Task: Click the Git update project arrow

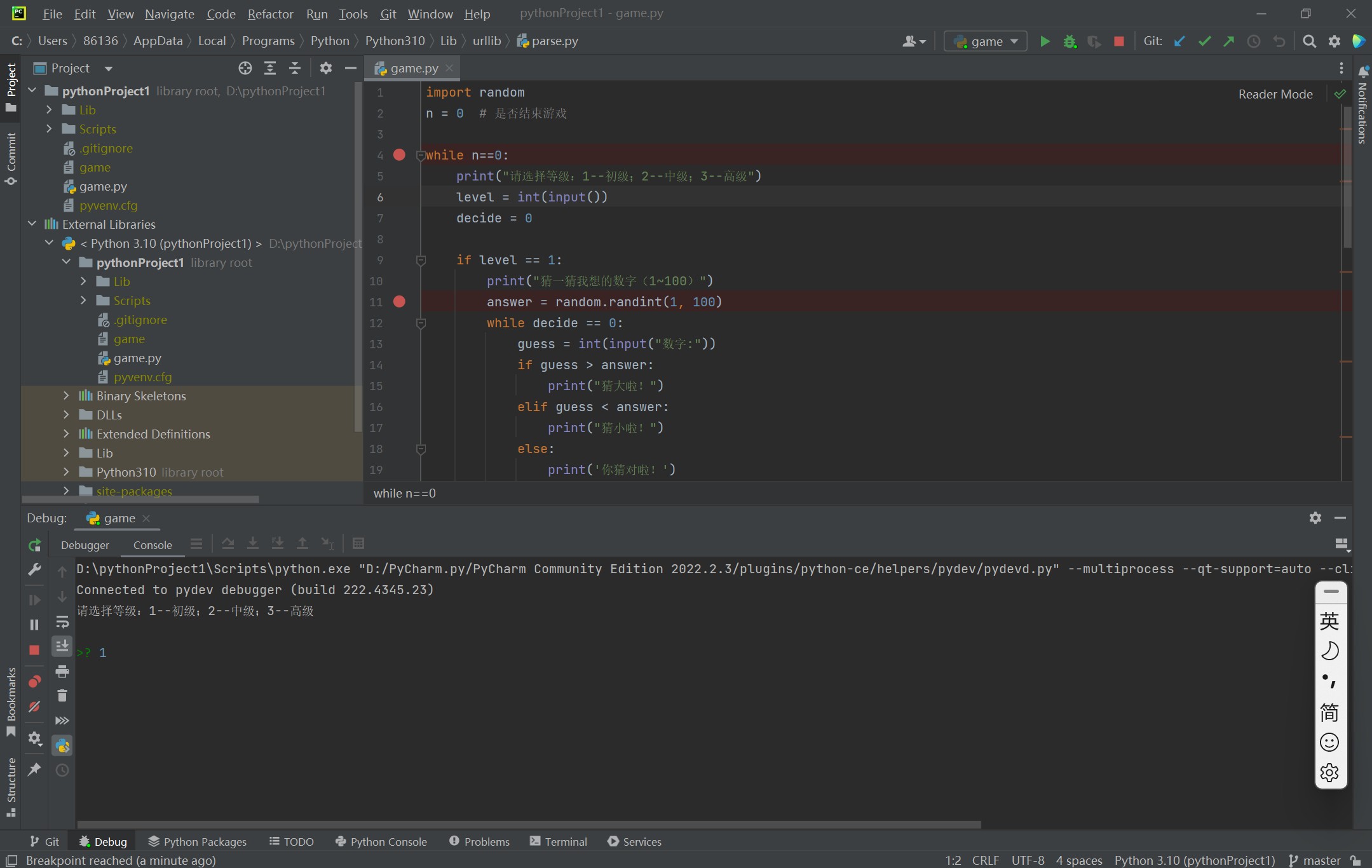Action: point(1179,41)
